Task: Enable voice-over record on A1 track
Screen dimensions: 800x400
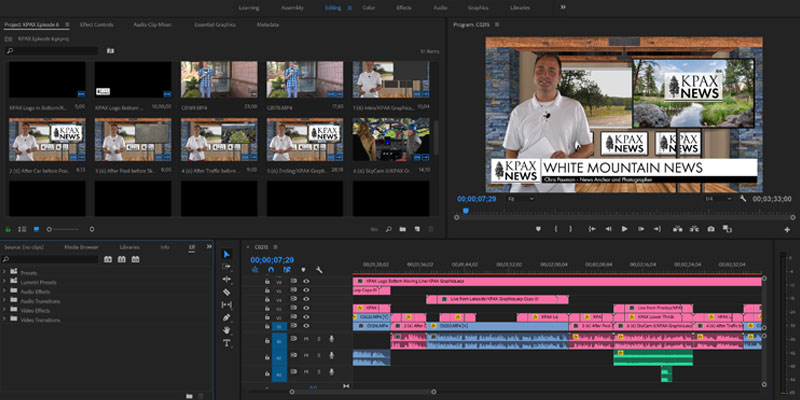Action: pos(332,339)
